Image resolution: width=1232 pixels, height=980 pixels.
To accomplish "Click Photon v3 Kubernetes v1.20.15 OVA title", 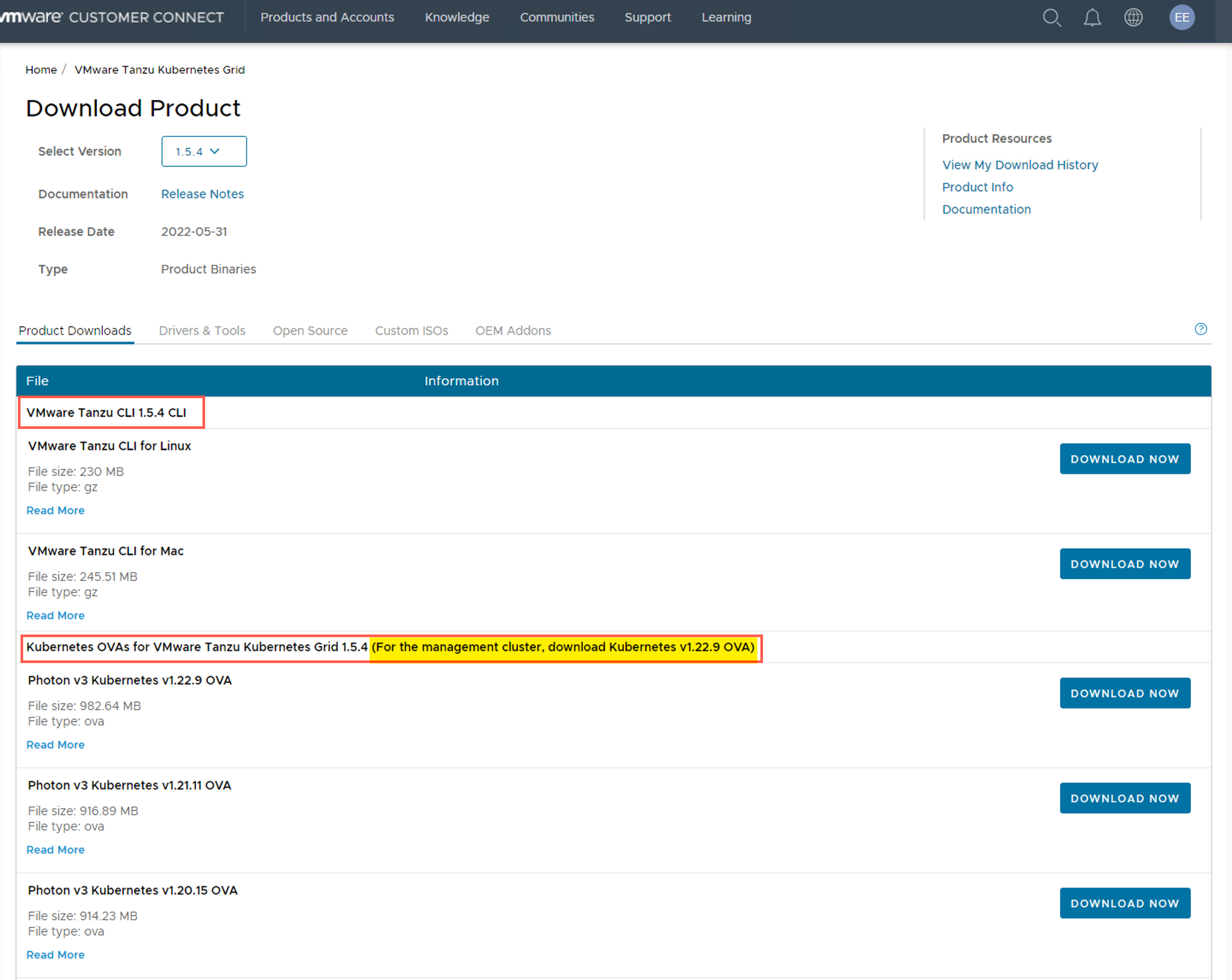I will tap(132, 890).
